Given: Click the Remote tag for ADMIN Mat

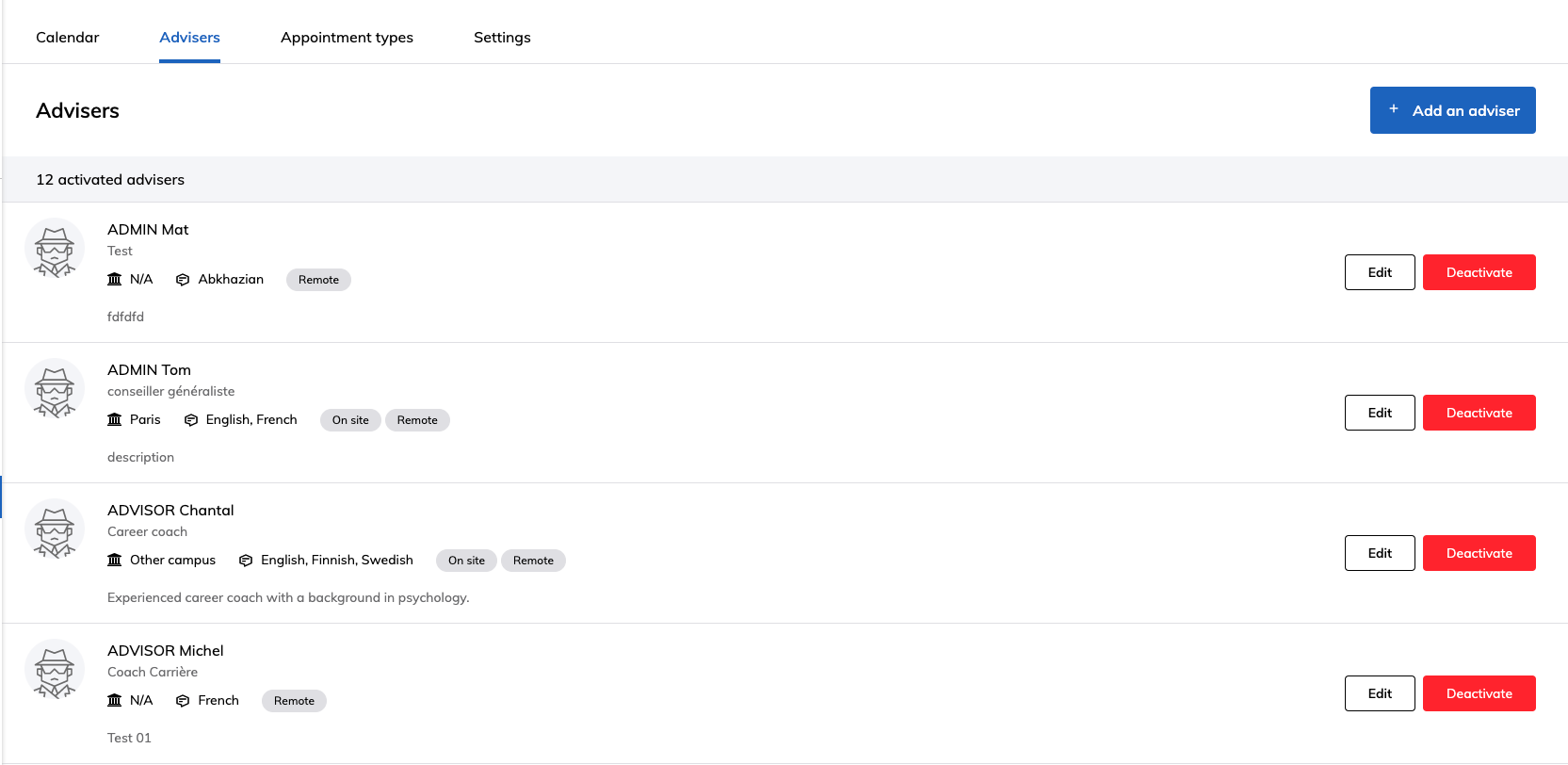Looking at the screenshot, I should click(318, 280).
